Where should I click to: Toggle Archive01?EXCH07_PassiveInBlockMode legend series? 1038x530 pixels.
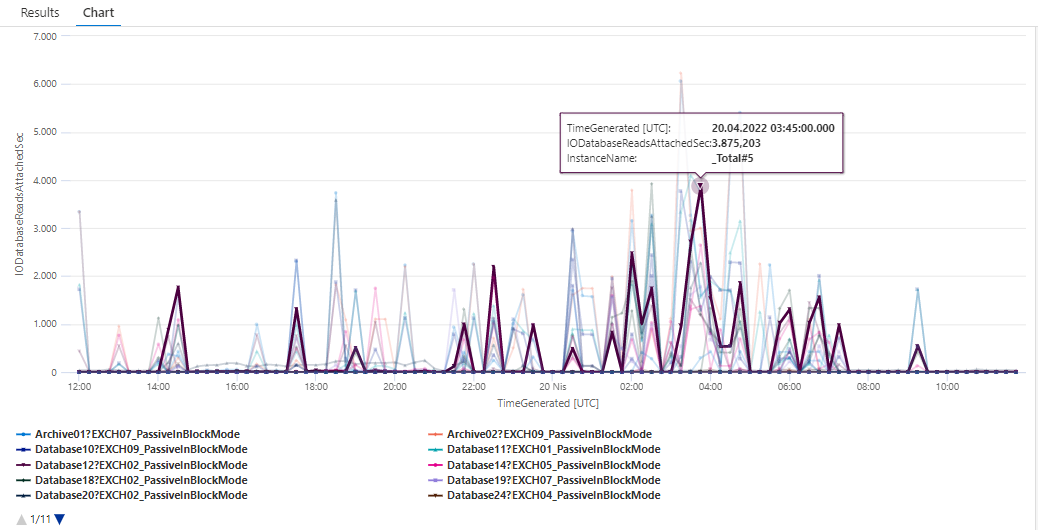pos(128,434)
